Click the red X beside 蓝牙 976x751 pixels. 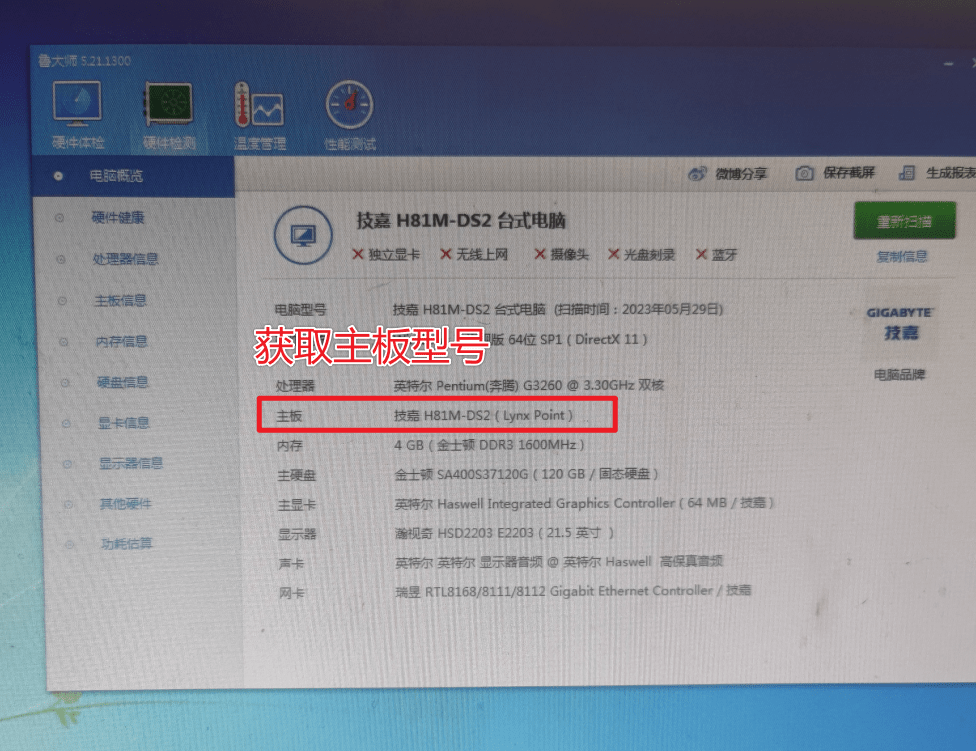(702, 254)
